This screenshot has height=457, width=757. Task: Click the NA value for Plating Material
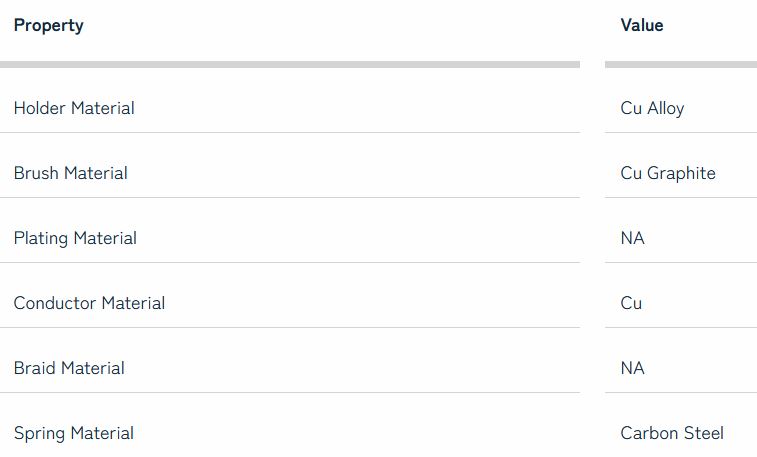[x=632, y=238]
